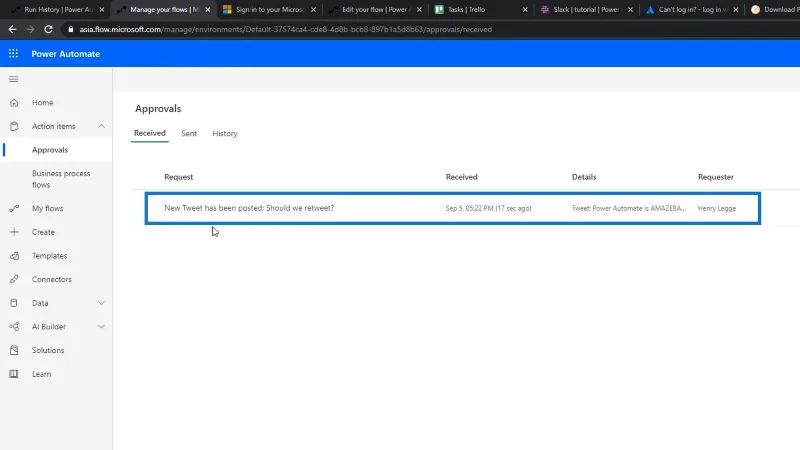Go back using browser back arrow
The width and height of the screenshot is (800, 450).
[12, 30]
